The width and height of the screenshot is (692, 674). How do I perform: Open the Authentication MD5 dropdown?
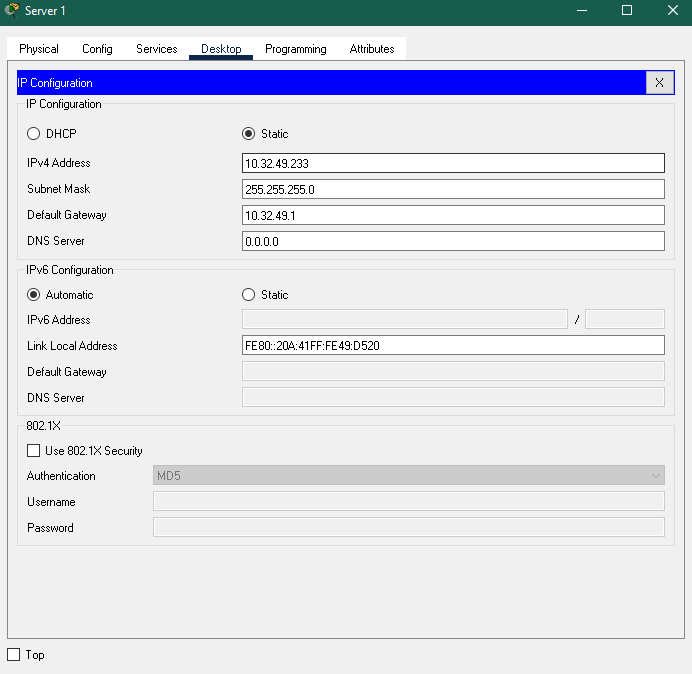pyautogui.click(x=409, y=475)
